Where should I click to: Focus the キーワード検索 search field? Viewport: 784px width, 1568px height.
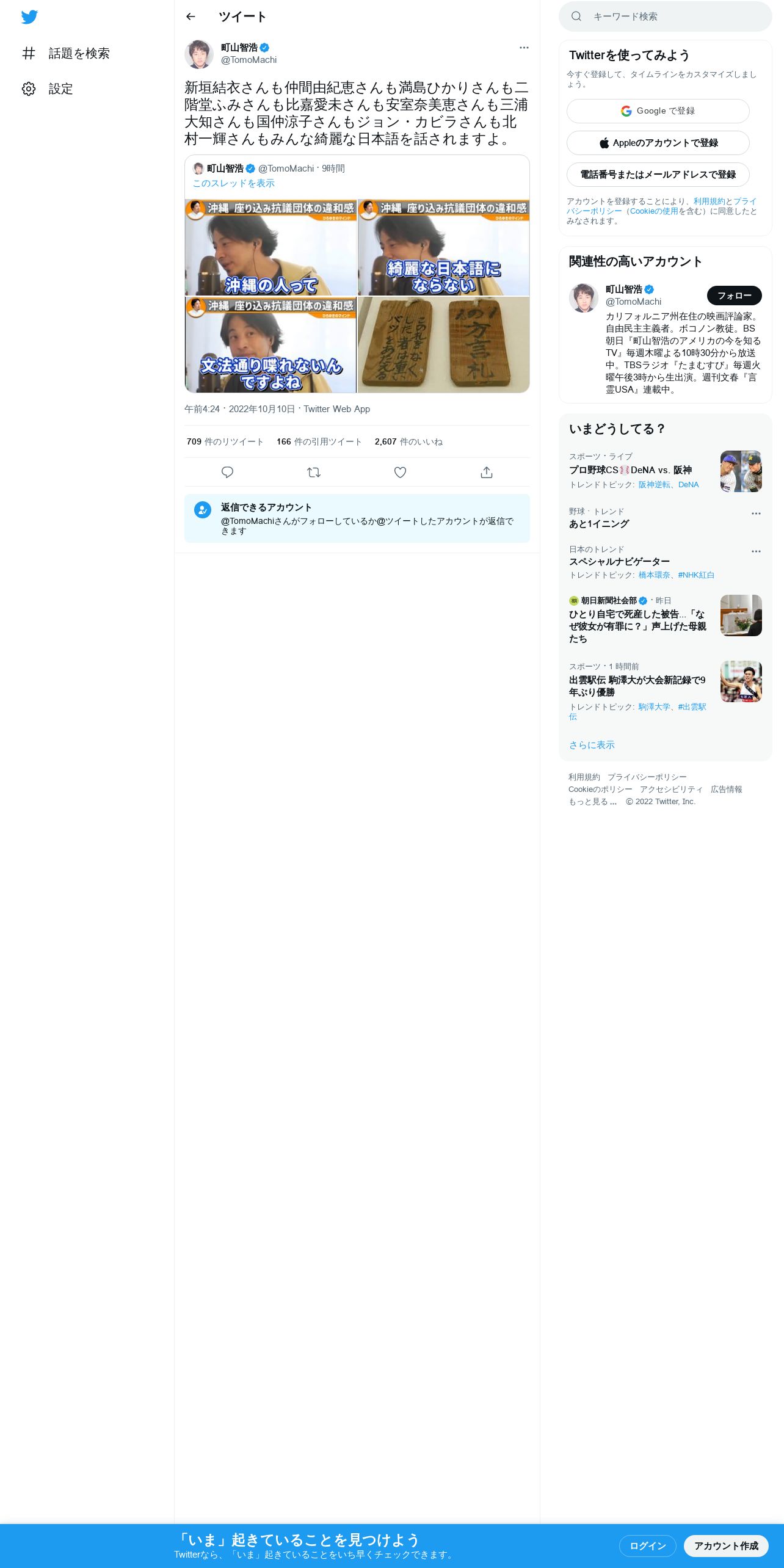(x=666, y=16)
